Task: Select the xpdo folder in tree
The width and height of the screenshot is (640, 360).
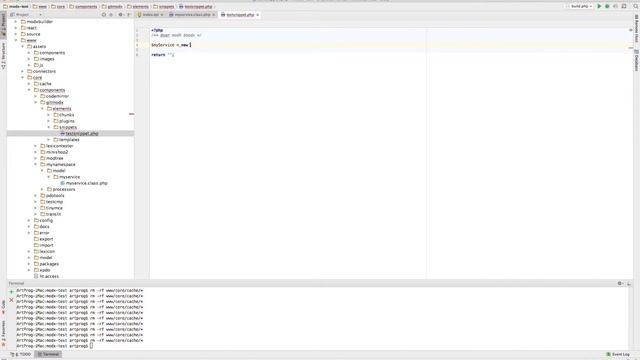Action: (42, 270)
